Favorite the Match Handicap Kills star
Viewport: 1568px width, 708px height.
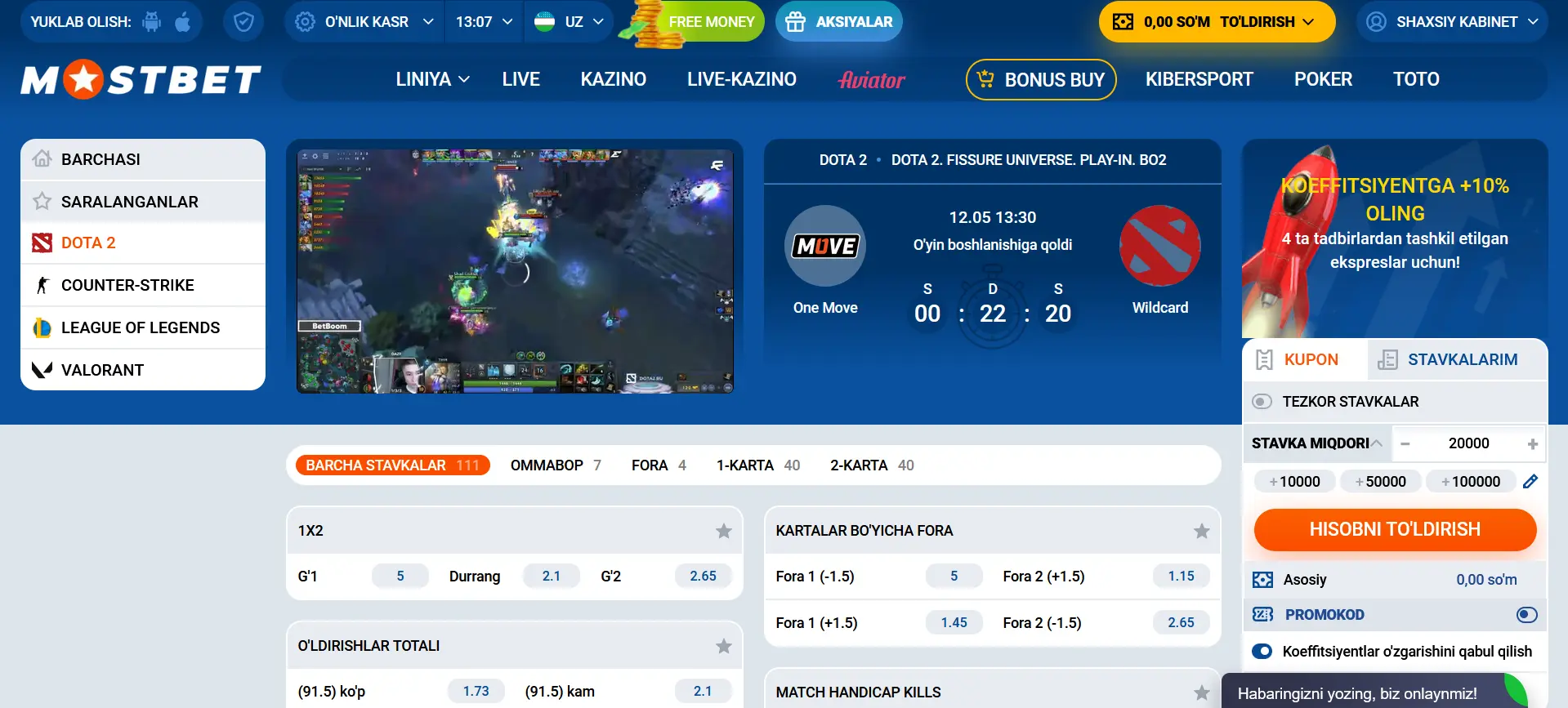[x=1202, y=692]
